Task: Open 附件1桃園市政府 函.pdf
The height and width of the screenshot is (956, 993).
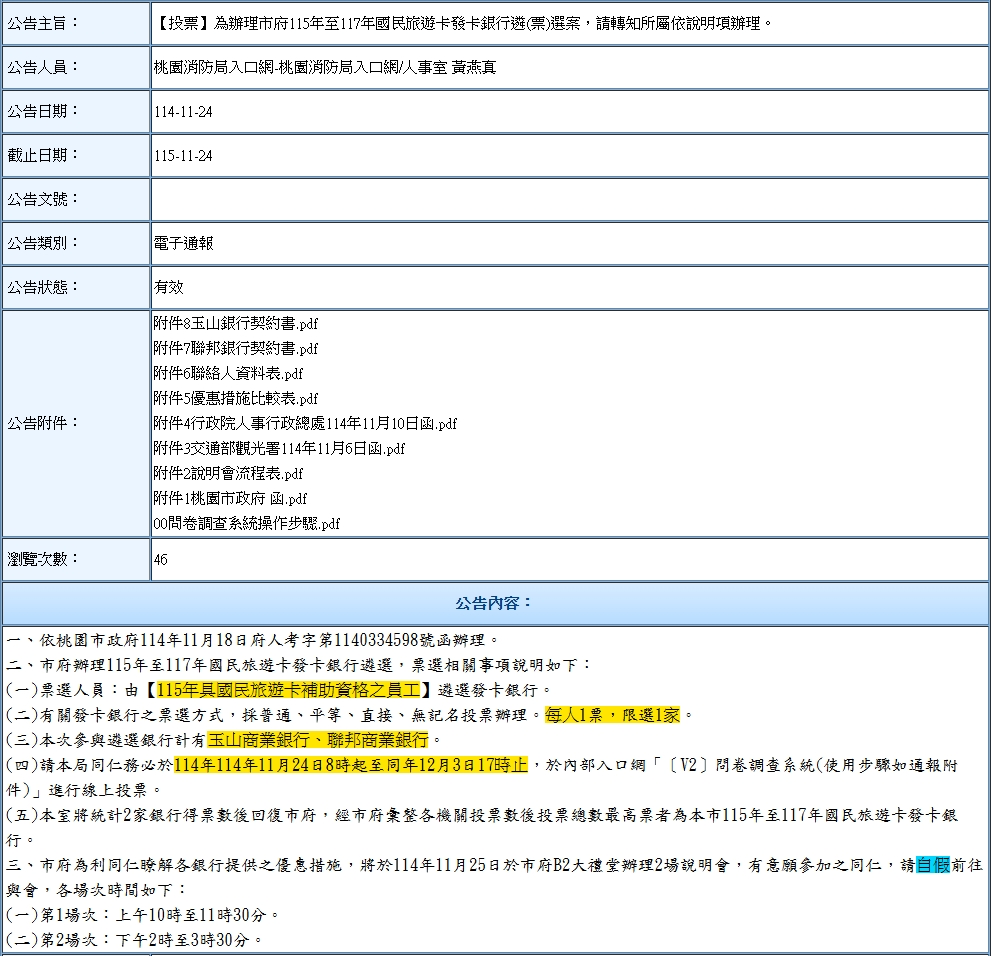Action: point(230,499)
